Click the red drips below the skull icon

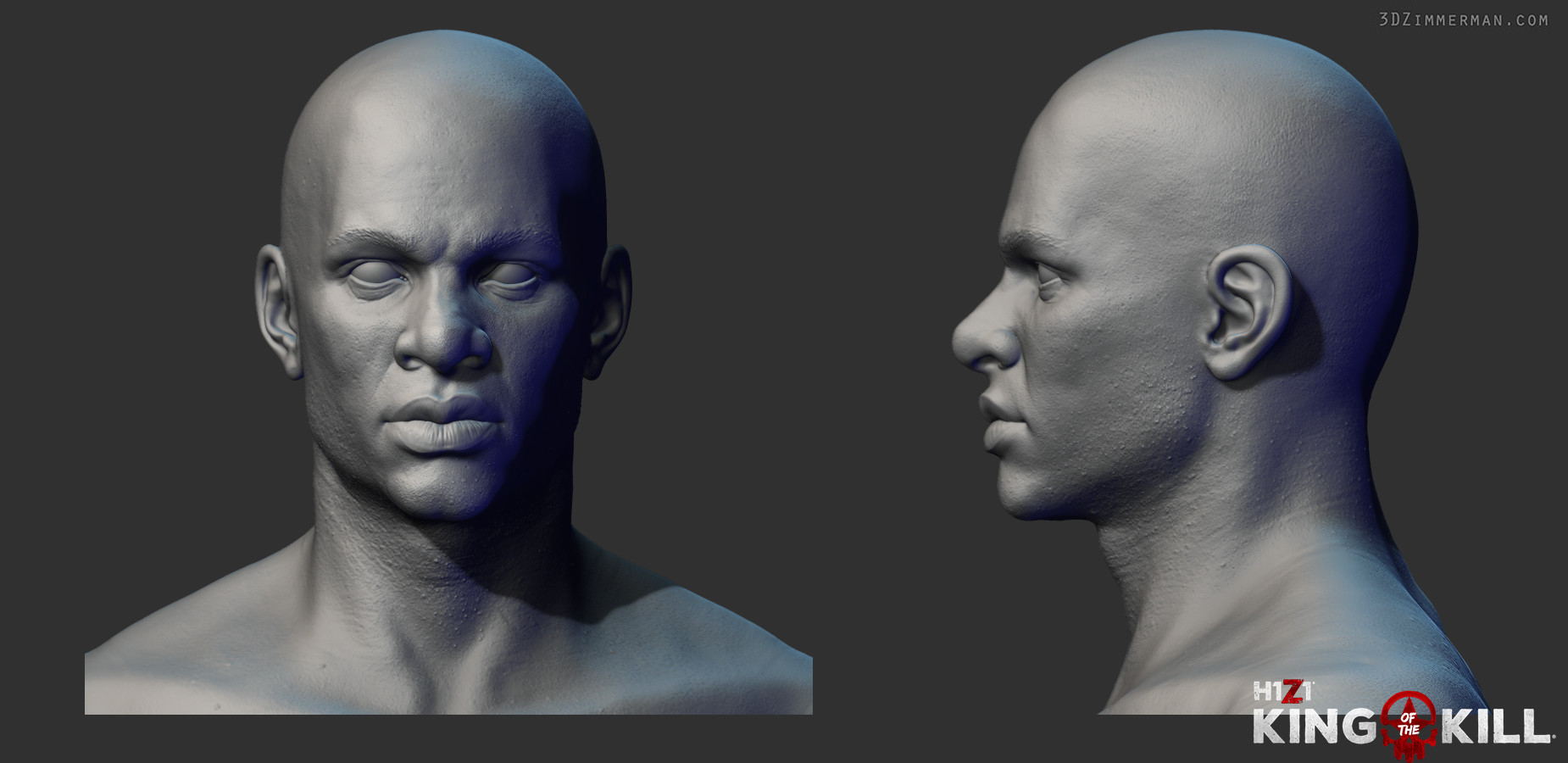click(1410, 755)
